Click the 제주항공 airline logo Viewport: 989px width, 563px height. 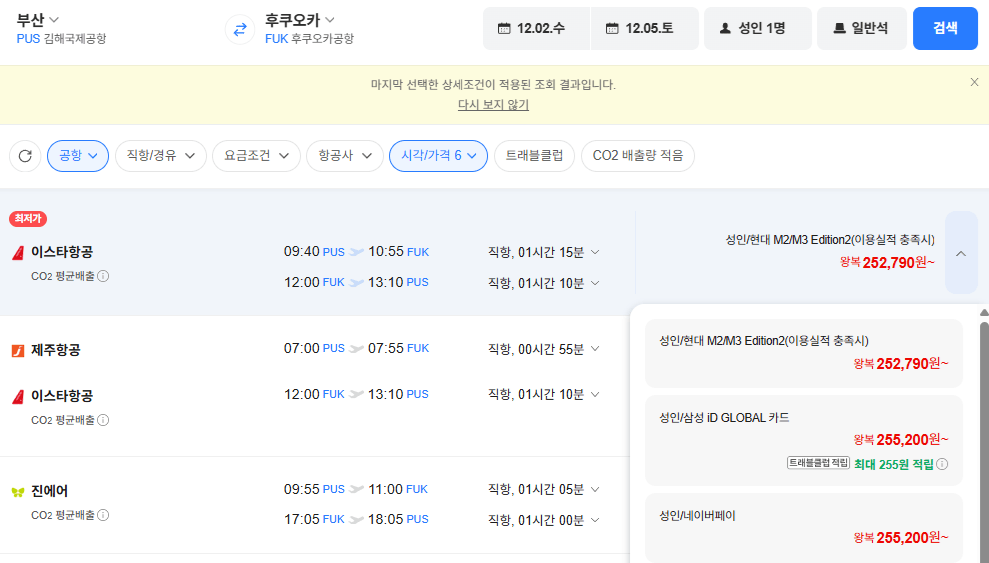pyautogui.click(x=18, y=351)
